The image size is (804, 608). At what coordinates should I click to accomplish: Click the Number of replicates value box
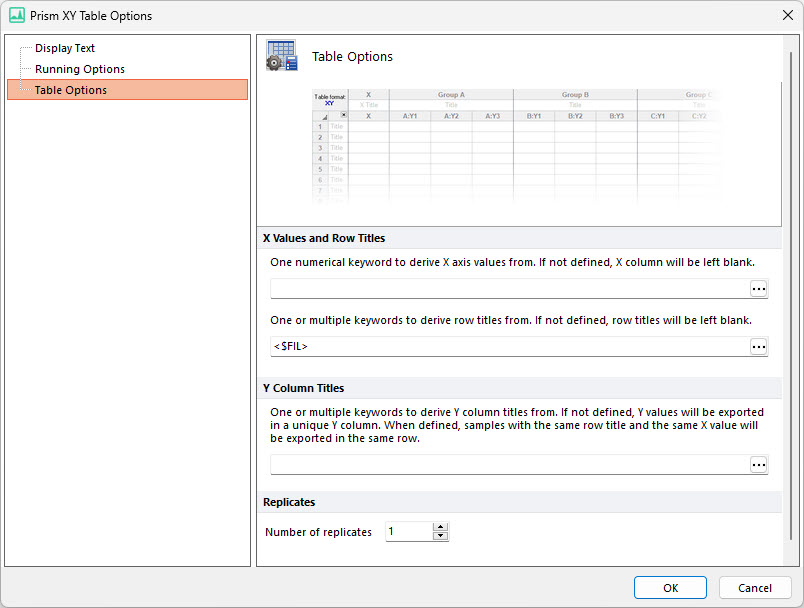pyautogui.click(x=408, y=532)
